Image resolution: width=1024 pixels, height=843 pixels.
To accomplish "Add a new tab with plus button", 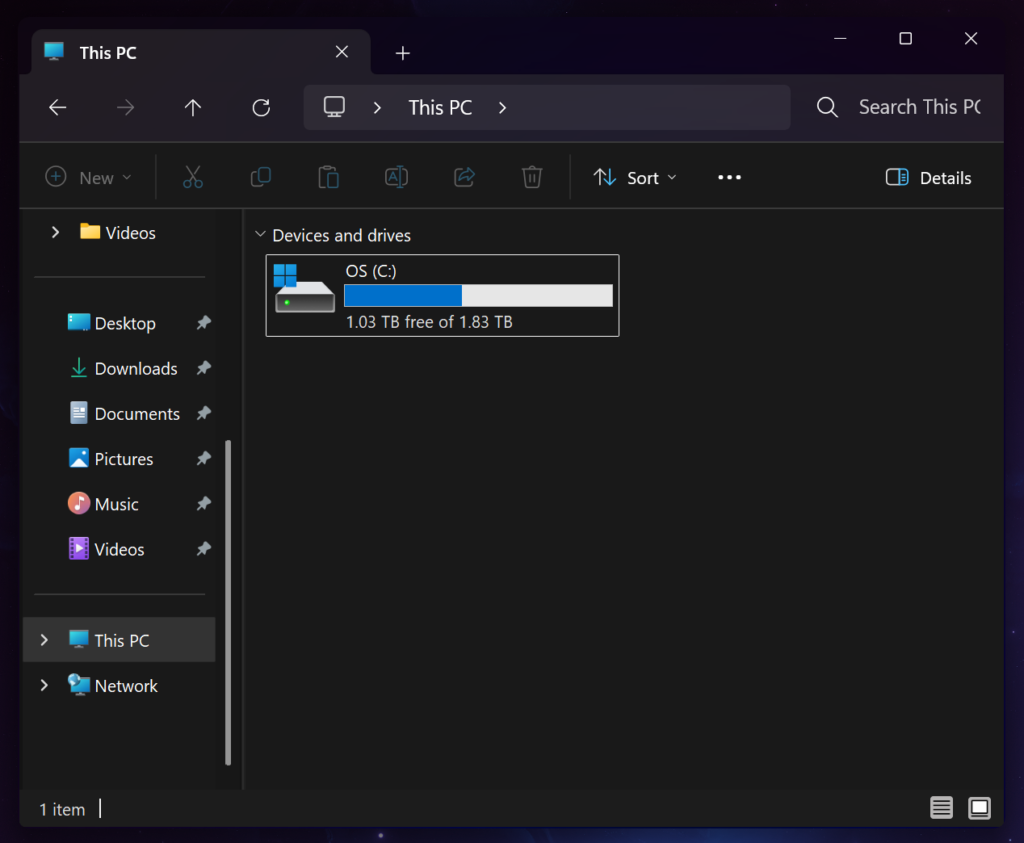I will [403, 53].
